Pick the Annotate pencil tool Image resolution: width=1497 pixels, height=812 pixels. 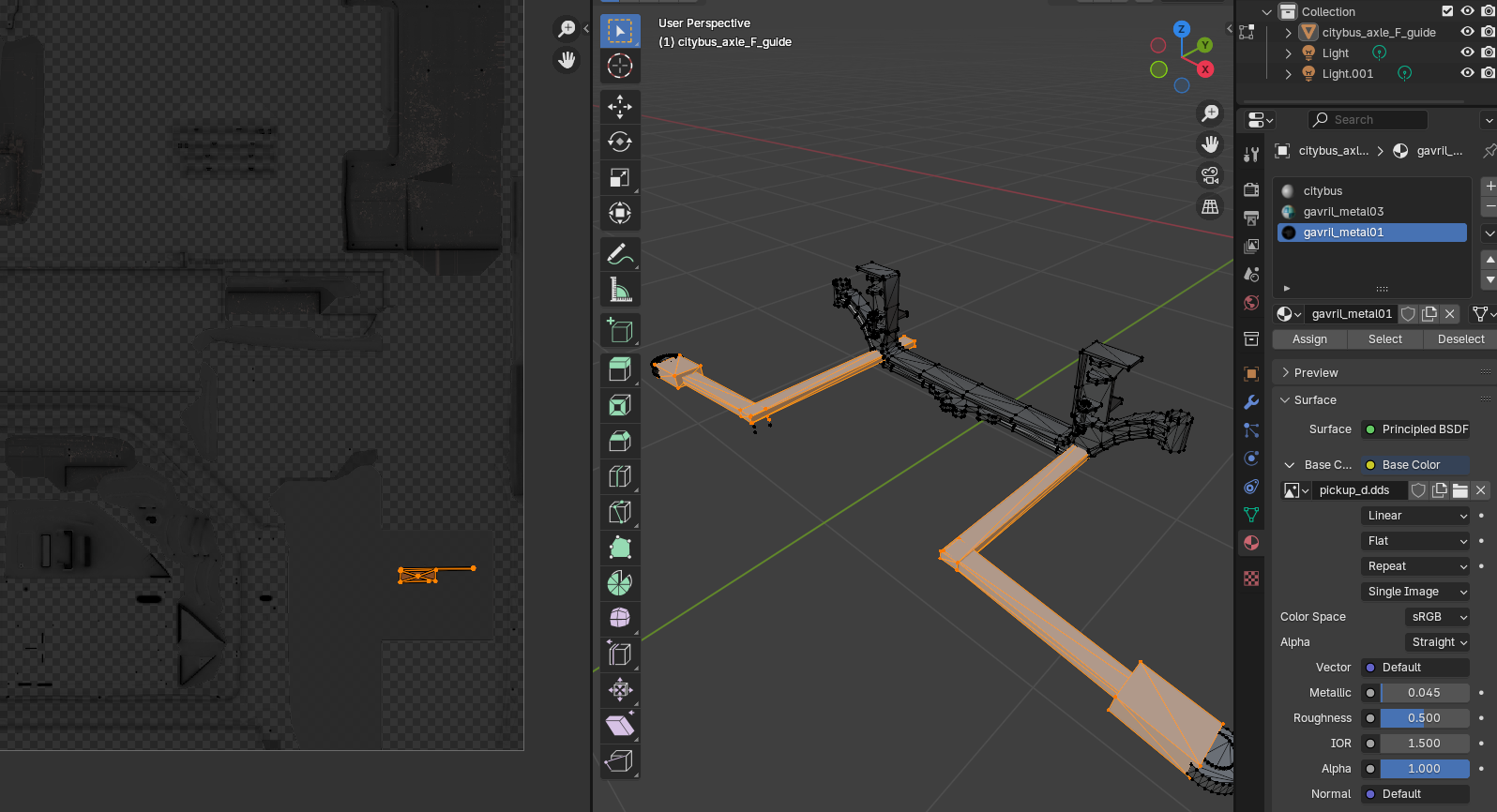tap(619, 254)
